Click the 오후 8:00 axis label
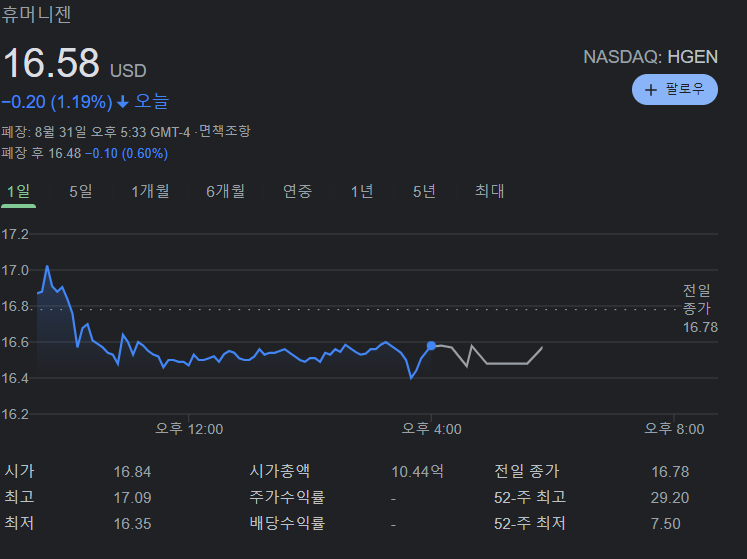747x559 pixels. [x=674, y=429]
